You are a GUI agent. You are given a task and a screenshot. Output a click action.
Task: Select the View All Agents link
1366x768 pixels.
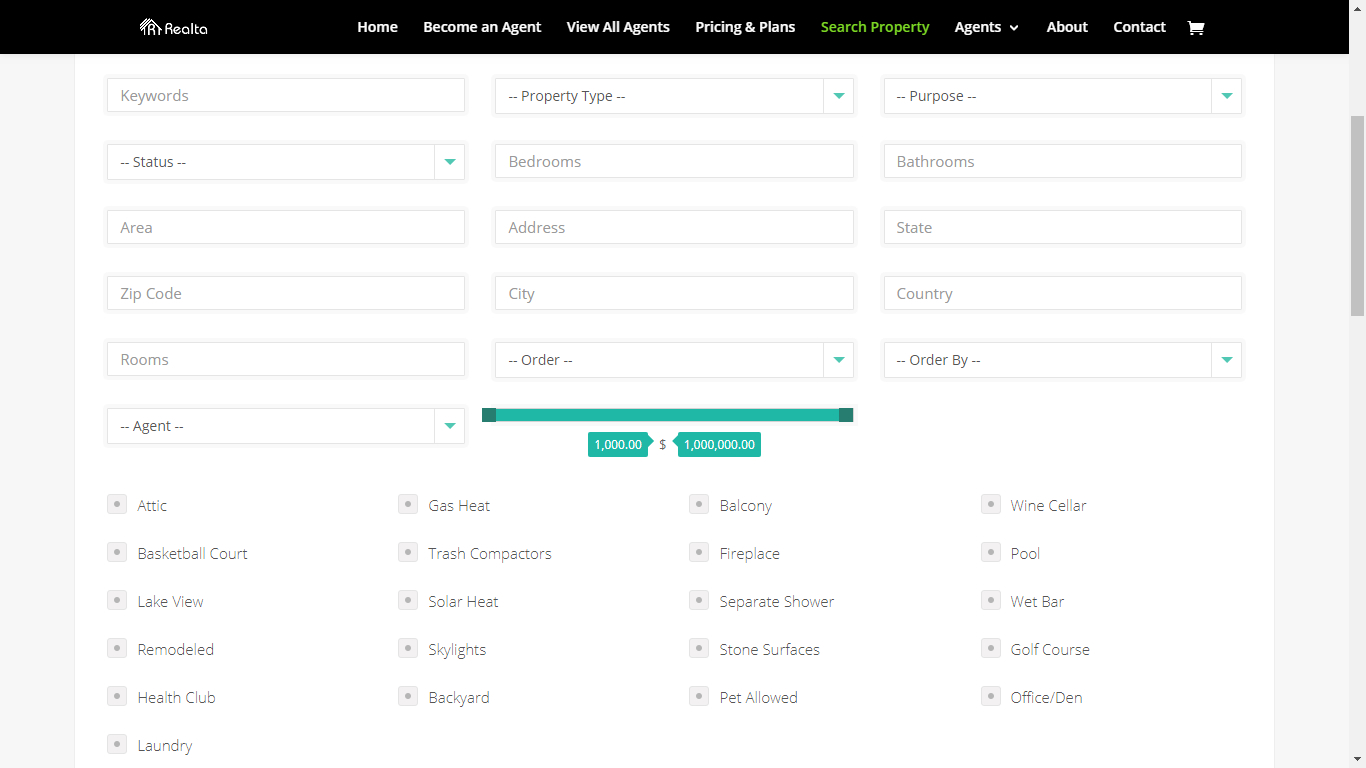pos(618,27)
